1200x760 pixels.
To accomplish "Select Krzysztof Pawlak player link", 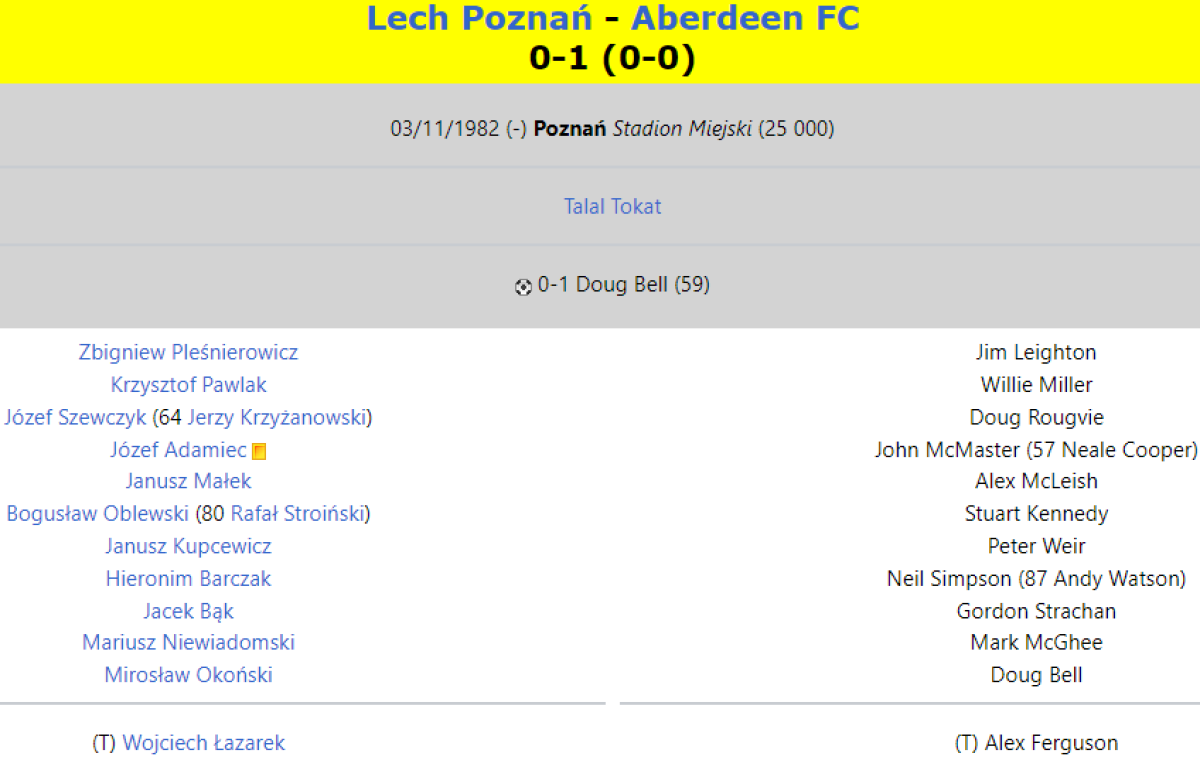I will tap(188, 385).
